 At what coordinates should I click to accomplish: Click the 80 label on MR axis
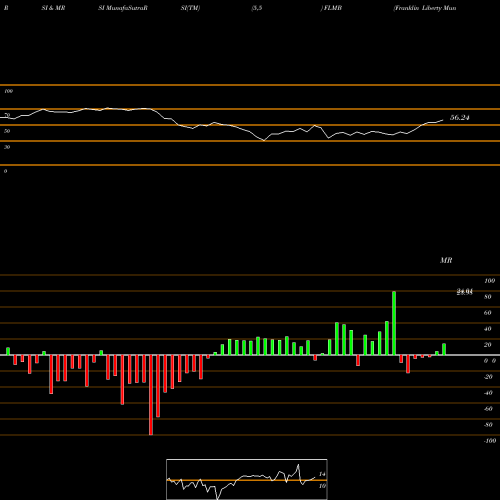pyautogui.click(x=488, y=297)
